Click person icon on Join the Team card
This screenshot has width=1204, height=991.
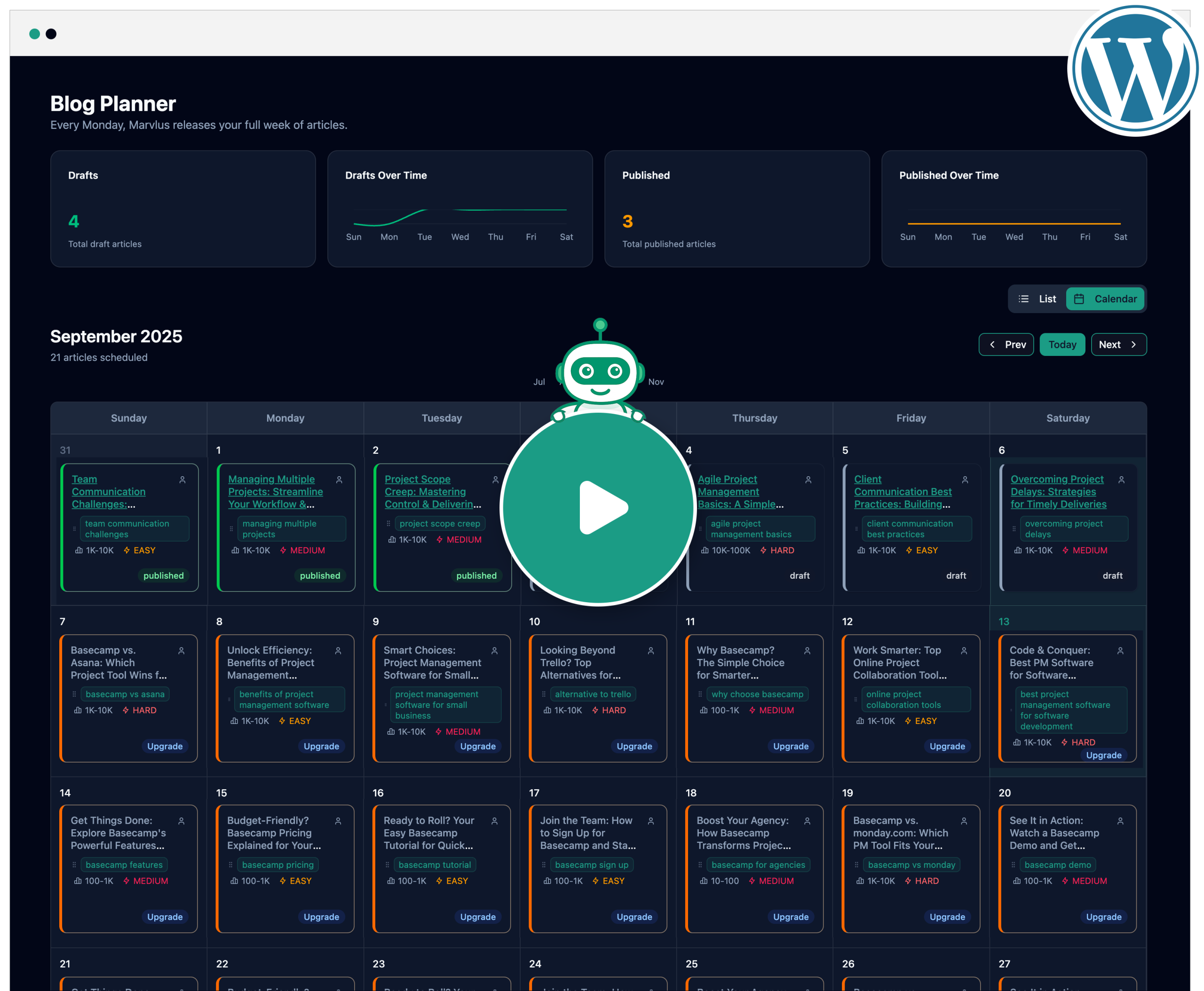click(x=650, y=821)
